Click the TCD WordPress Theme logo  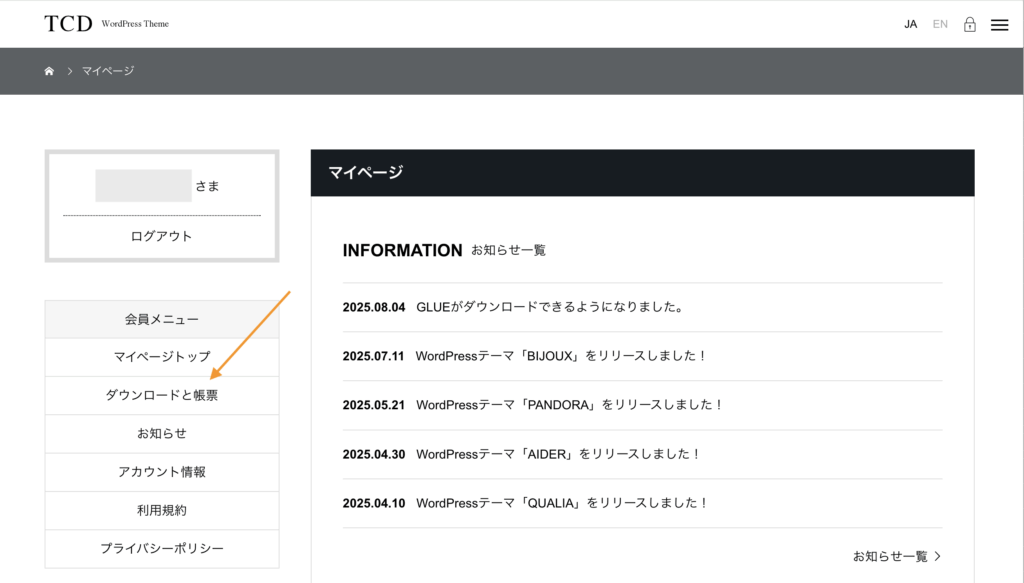(106, 24)
